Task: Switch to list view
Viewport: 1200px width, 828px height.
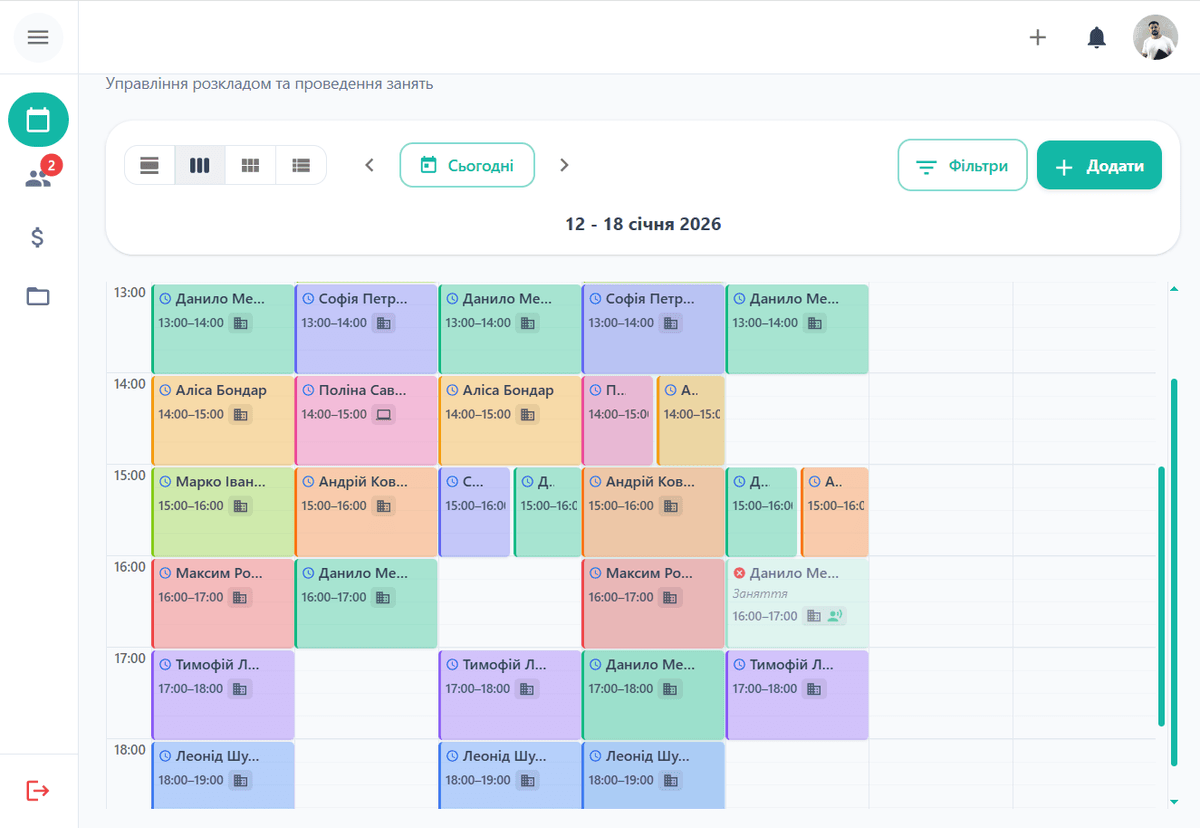Action: point(301,166)
